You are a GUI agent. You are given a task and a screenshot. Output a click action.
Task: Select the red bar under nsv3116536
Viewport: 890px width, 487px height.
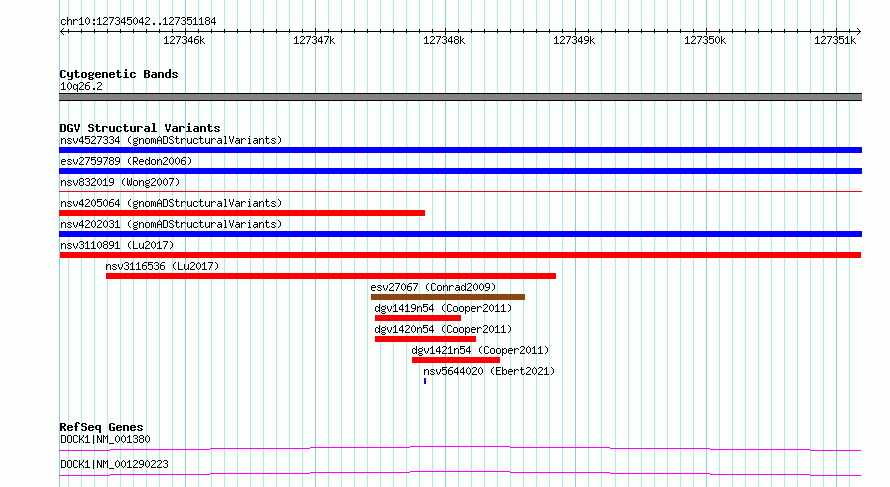pos(331,276)
